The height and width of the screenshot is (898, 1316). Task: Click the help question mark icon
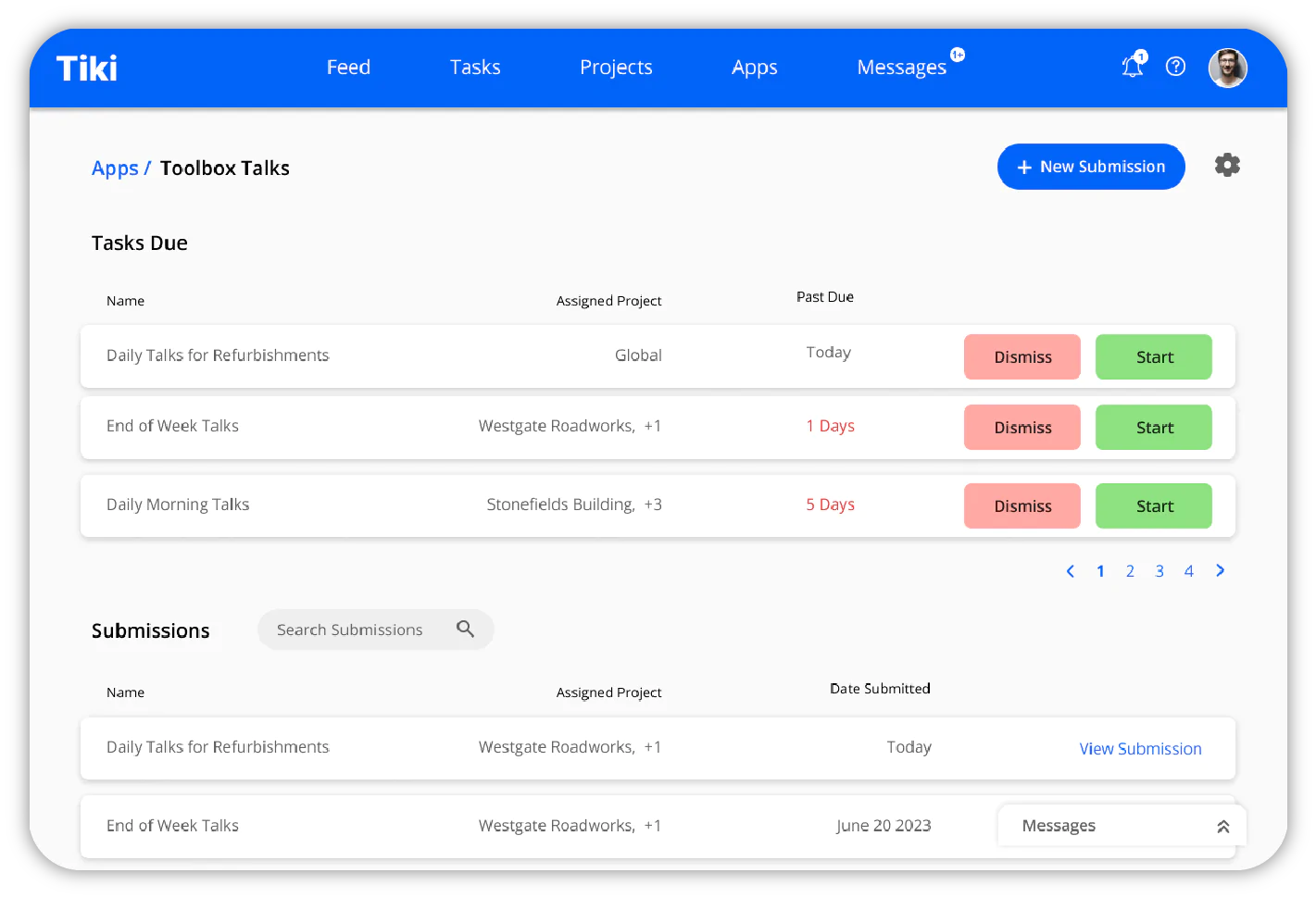(x=1175, y=67)
